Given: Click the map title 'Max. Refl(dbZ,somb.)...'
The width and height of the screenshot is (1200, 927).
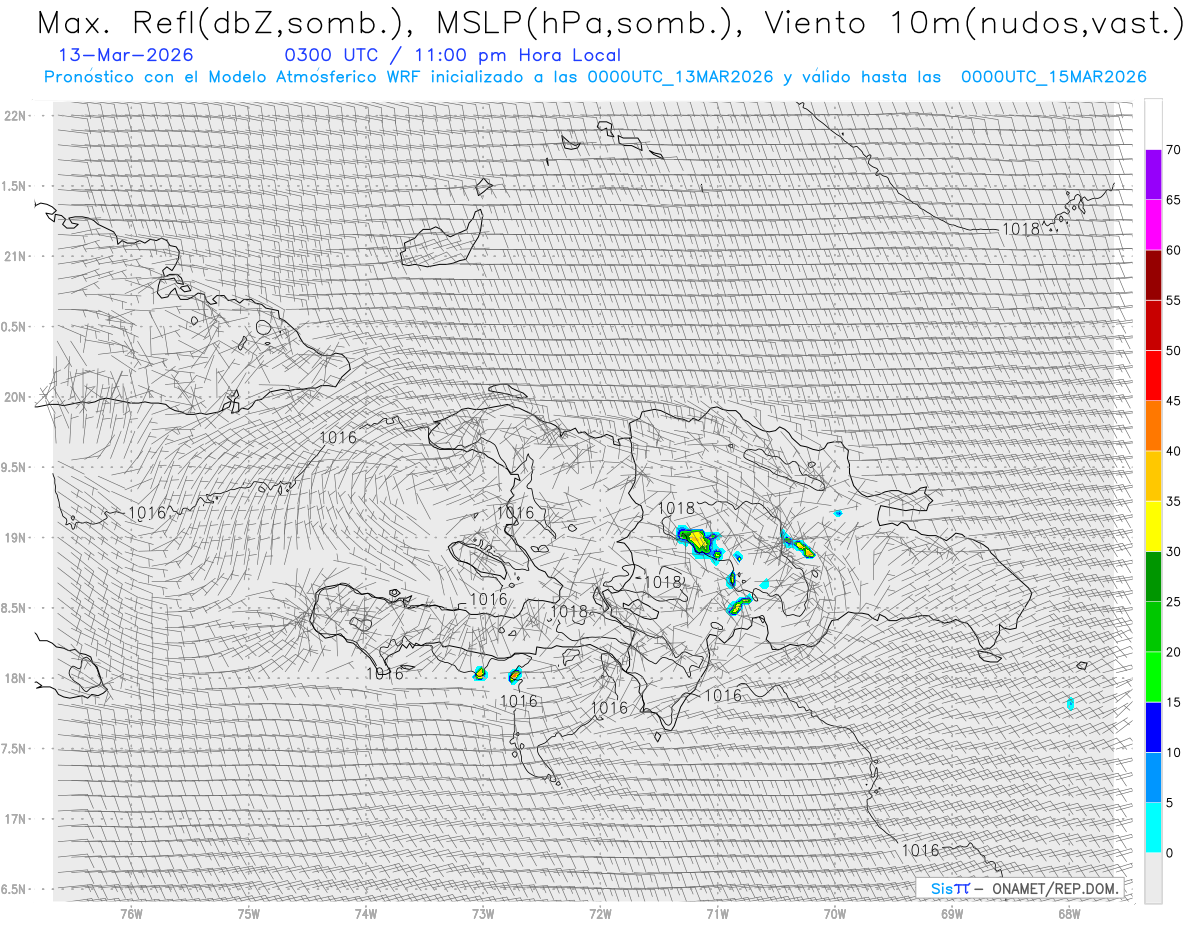Looking at the screenshot, I should (x=611, y=22).
